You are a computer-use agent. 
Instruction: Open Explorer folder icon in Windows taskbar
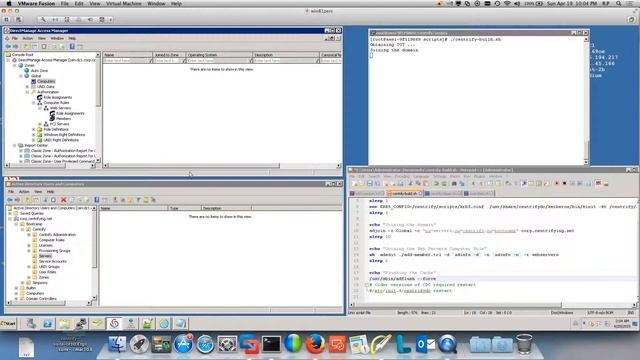tap(64, 324)
